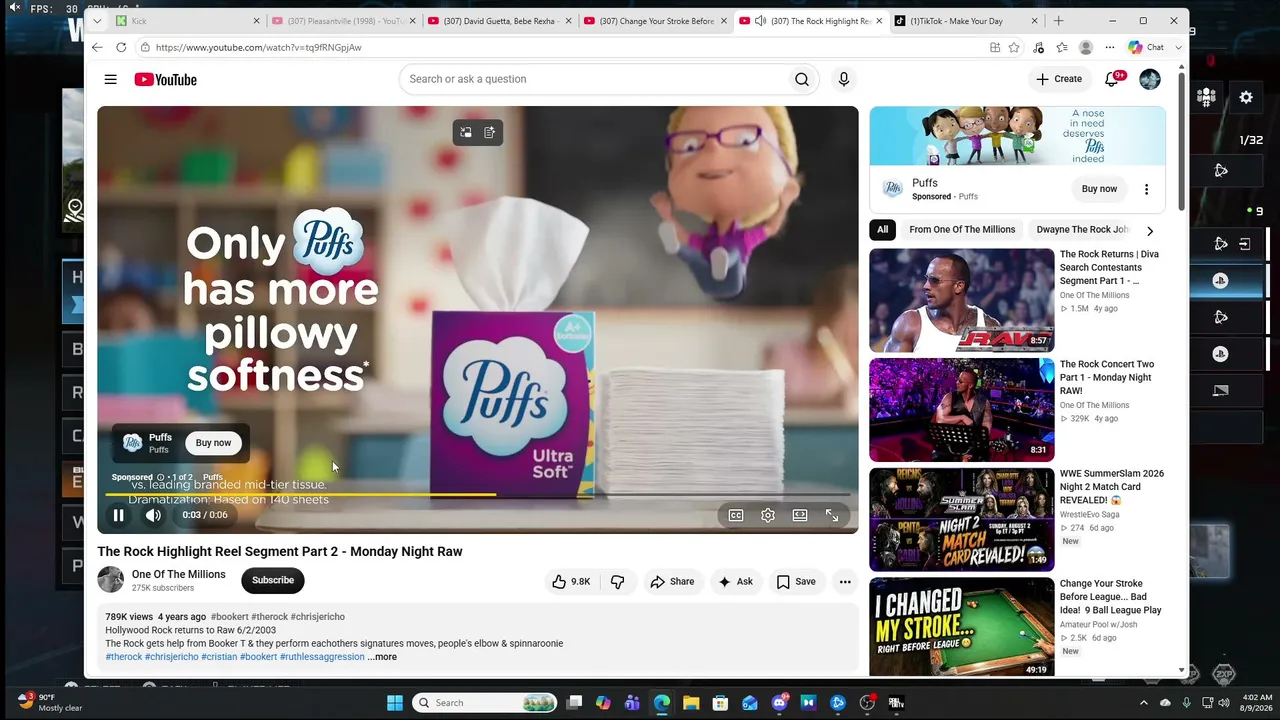
Task: Pause the video ad
Action: (118, 515)
